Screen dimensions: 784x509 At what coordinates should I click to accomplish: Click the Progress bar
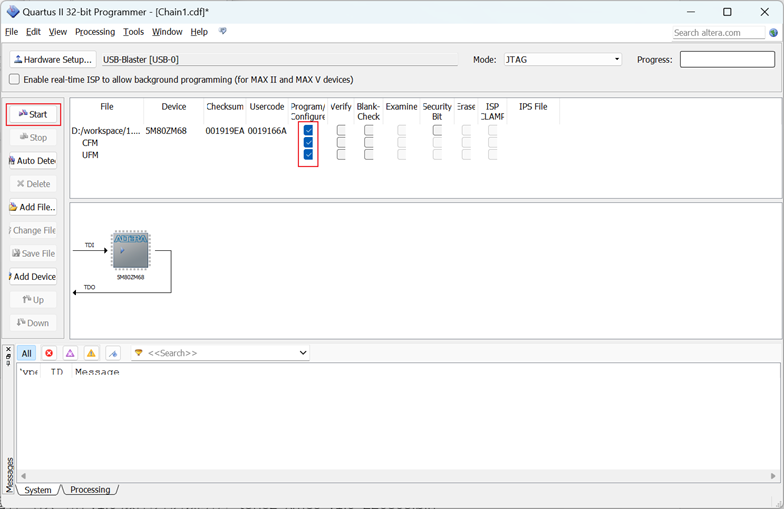727,60
